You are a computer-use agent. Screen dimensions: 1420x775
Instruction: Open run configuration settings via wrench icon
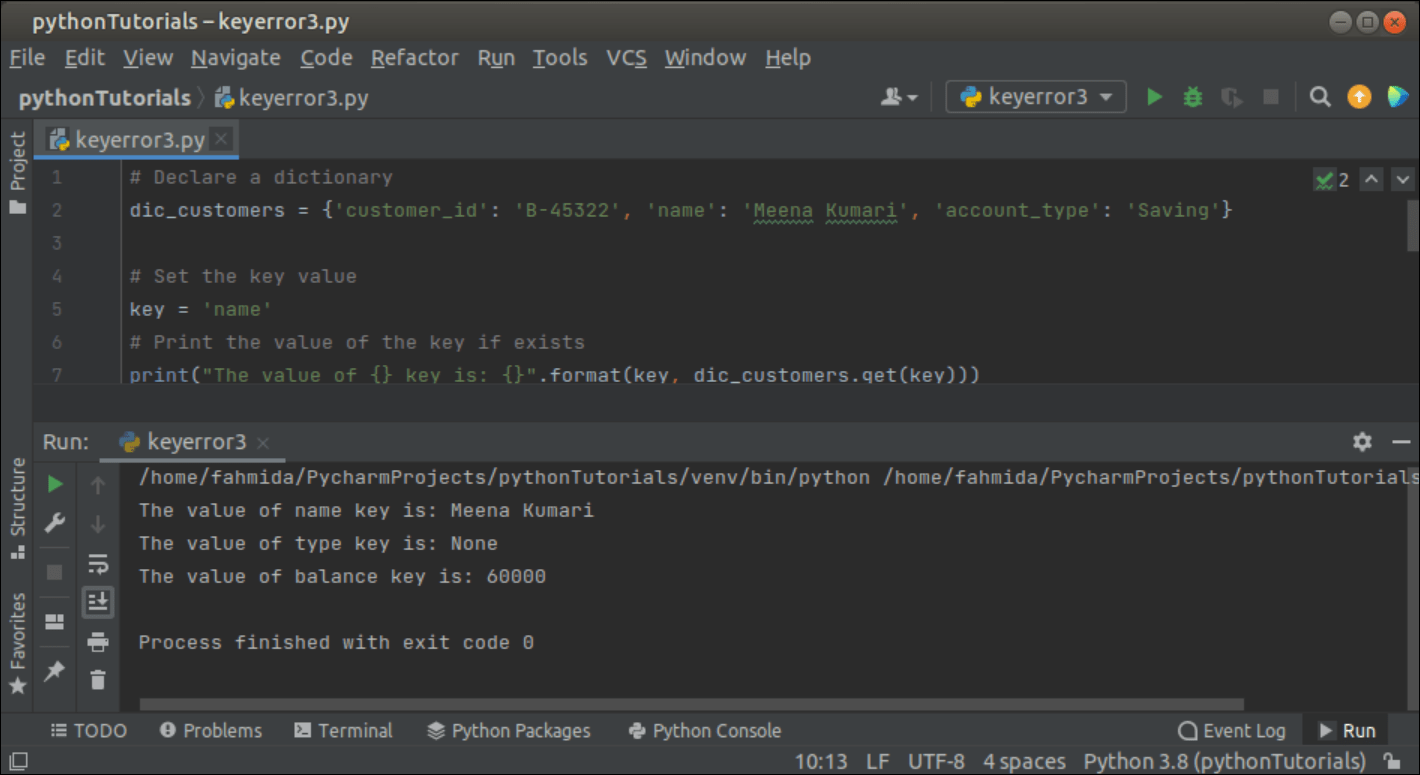click(55, 522)
